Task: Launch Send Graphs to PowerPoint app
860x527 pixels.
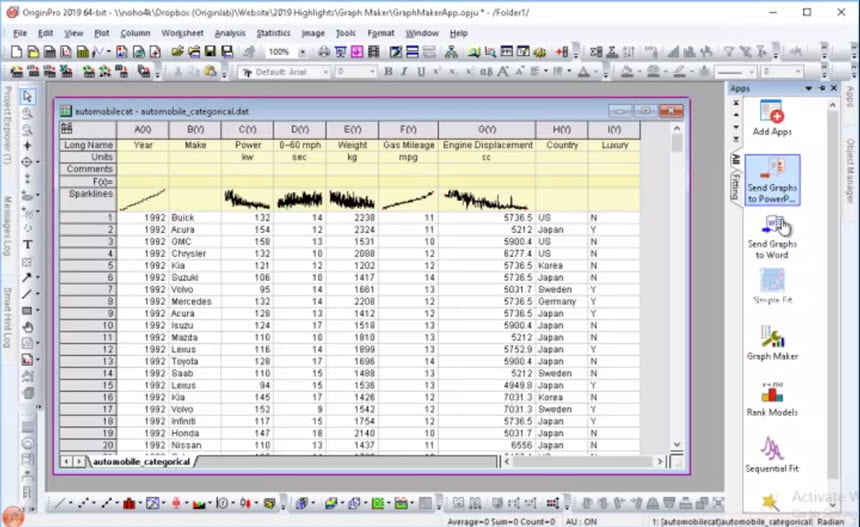Action: (x=772, y=180)
